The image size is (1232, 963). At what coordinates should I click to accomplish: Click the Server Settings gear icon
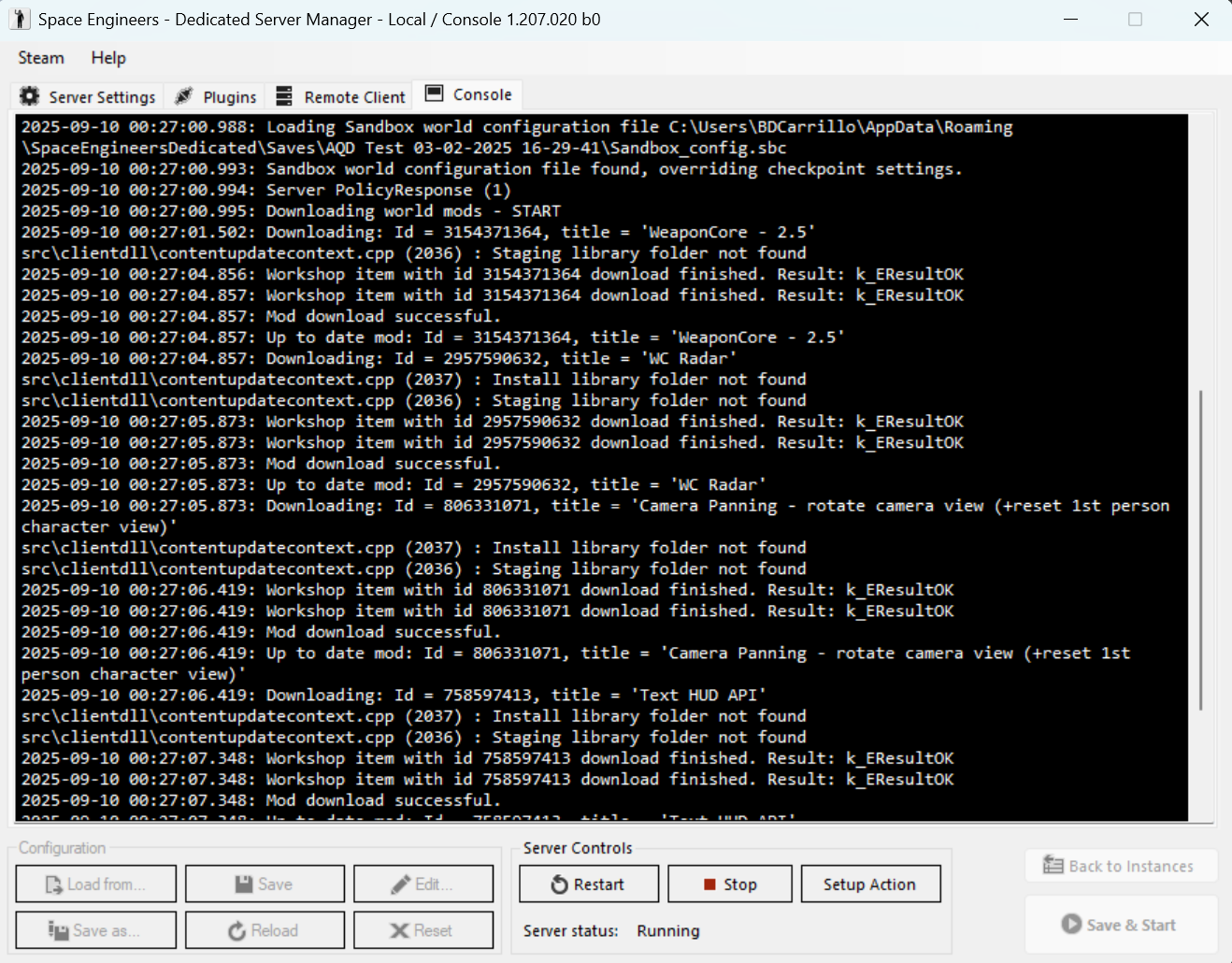tap(30, 96)
